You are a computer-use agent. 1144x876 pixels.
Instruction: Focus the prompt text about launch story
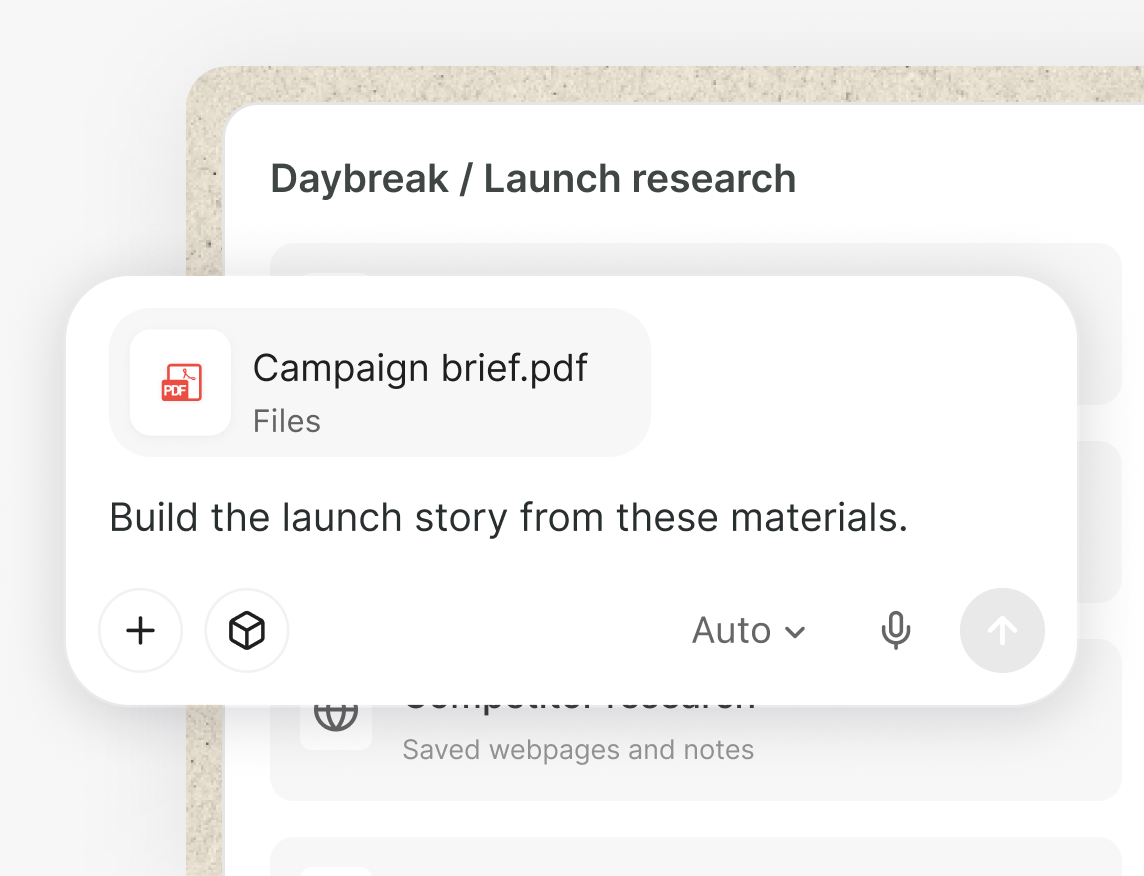tap(509, 517)
